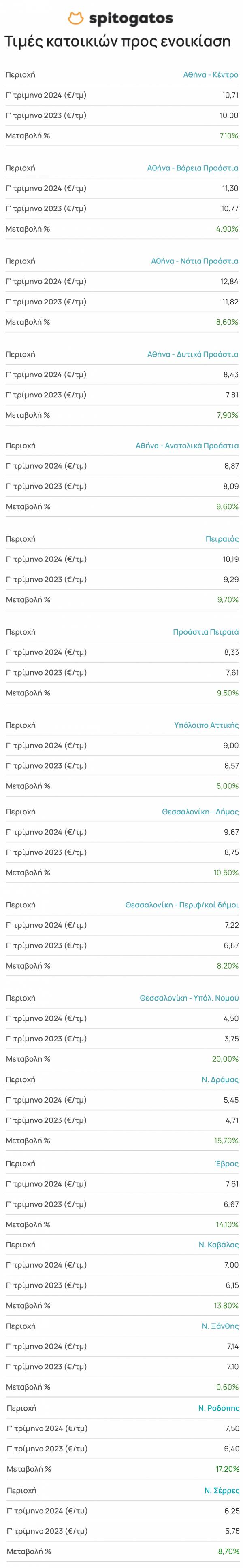
Task: Select Αθήνα - Ανατολικά Προάστια area
Action: click(187, 446)
